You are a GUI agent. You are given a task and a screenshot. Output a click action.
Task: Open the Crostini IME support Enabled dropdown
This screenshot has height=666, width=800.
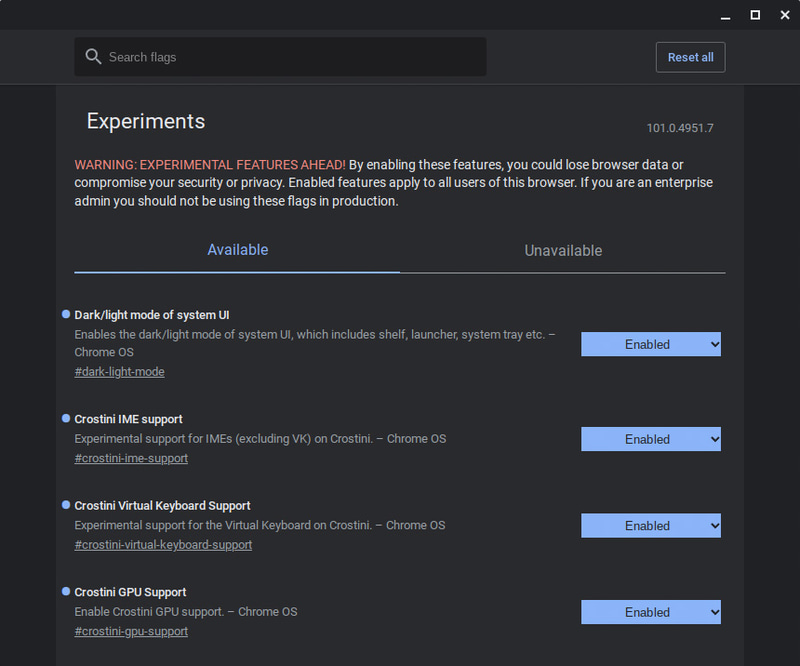point(651,439)
